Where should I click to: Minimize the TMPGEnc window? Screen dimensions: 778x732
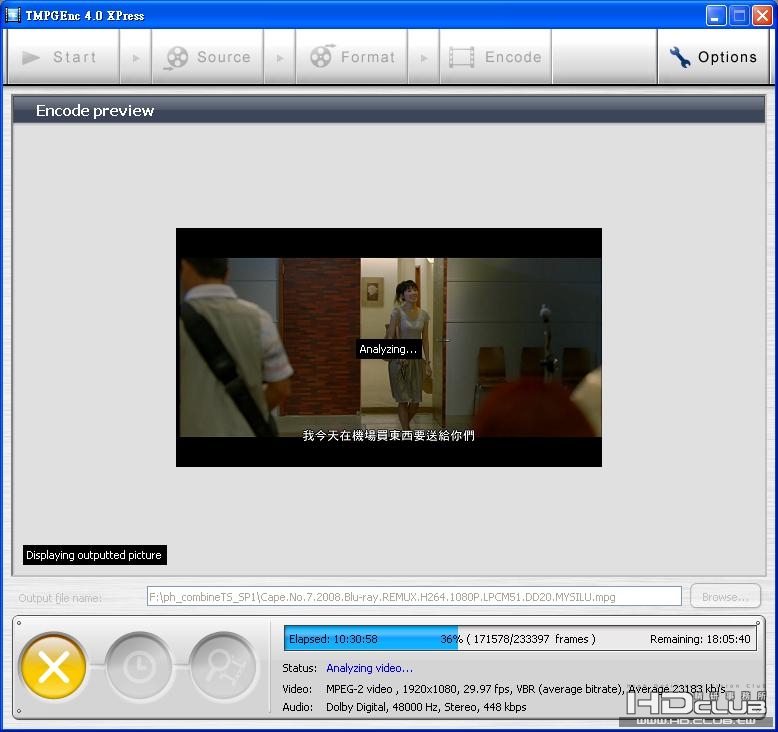pos(714,15)
